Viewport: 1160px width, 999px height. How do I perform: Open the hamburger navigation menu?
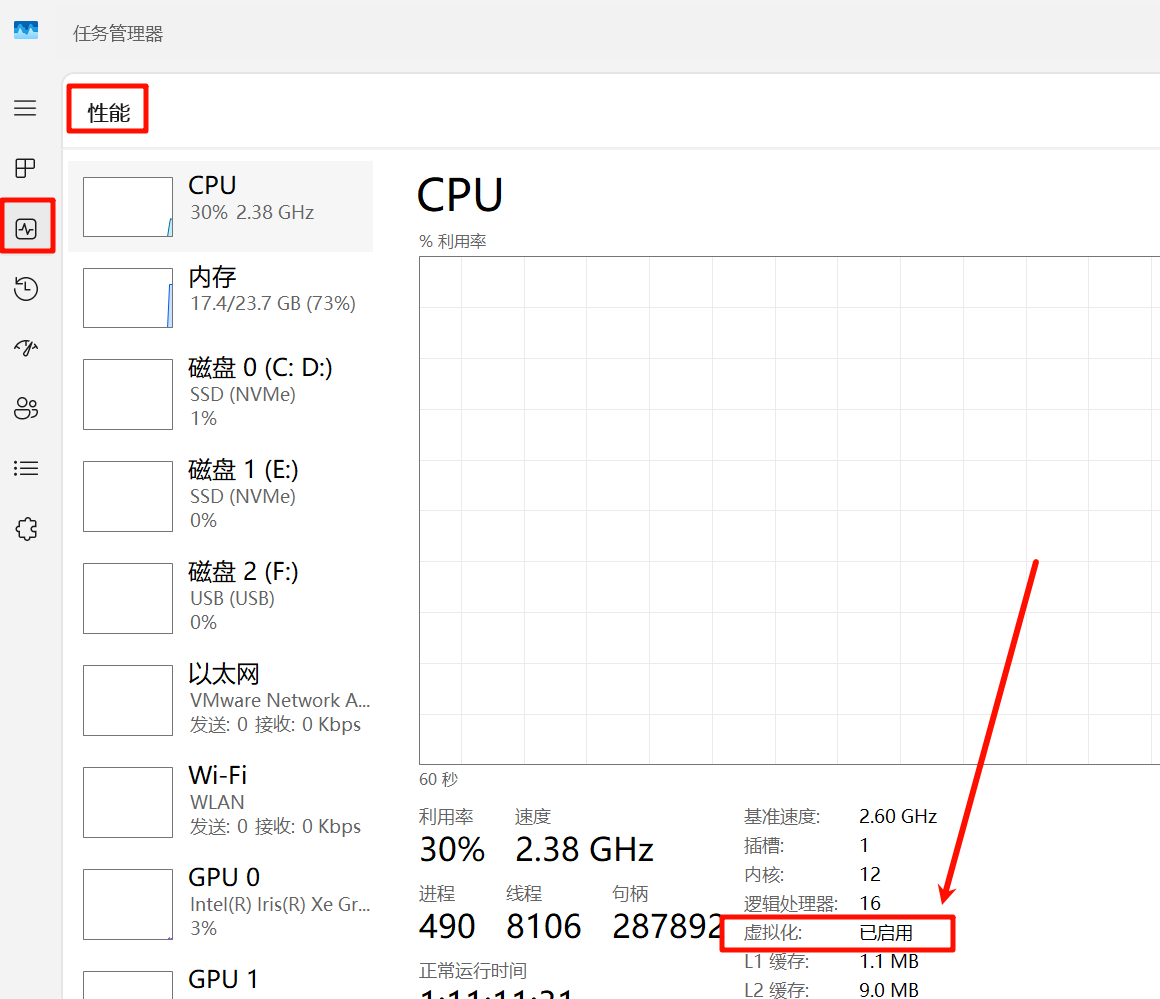coord(25,108)
